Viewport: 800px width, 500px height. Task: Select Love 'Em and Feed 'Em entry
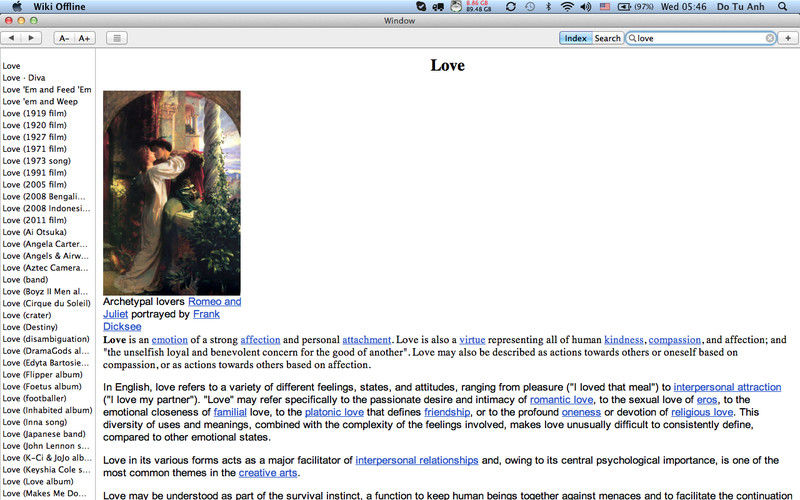coord(47,89)
